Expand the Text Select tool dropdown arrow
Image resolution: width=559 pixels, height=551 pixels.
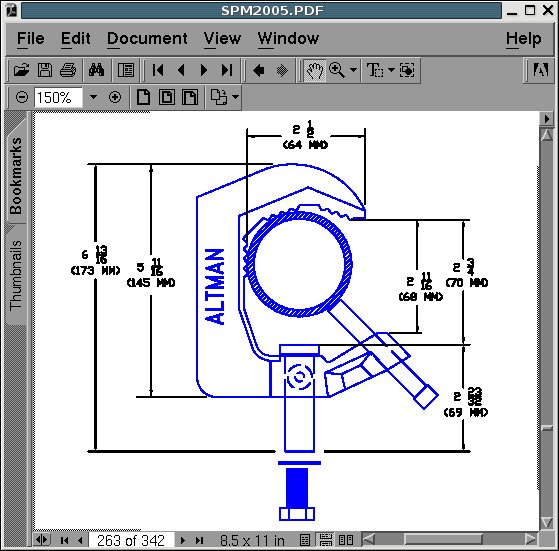(x=391, y=70)
